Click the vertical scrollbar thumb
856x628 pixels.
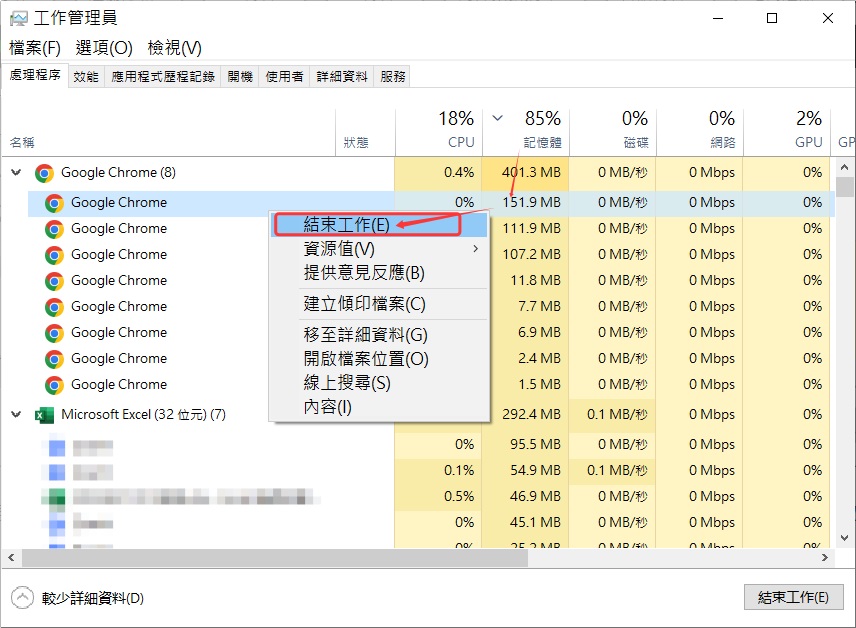(845, 187)
